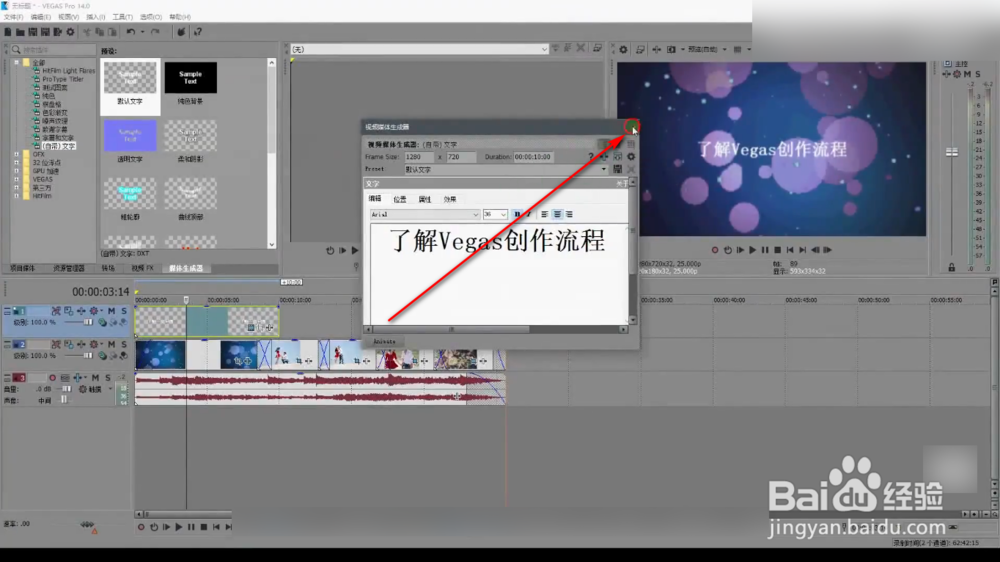Click the Animate button in generator dialog

384,342
